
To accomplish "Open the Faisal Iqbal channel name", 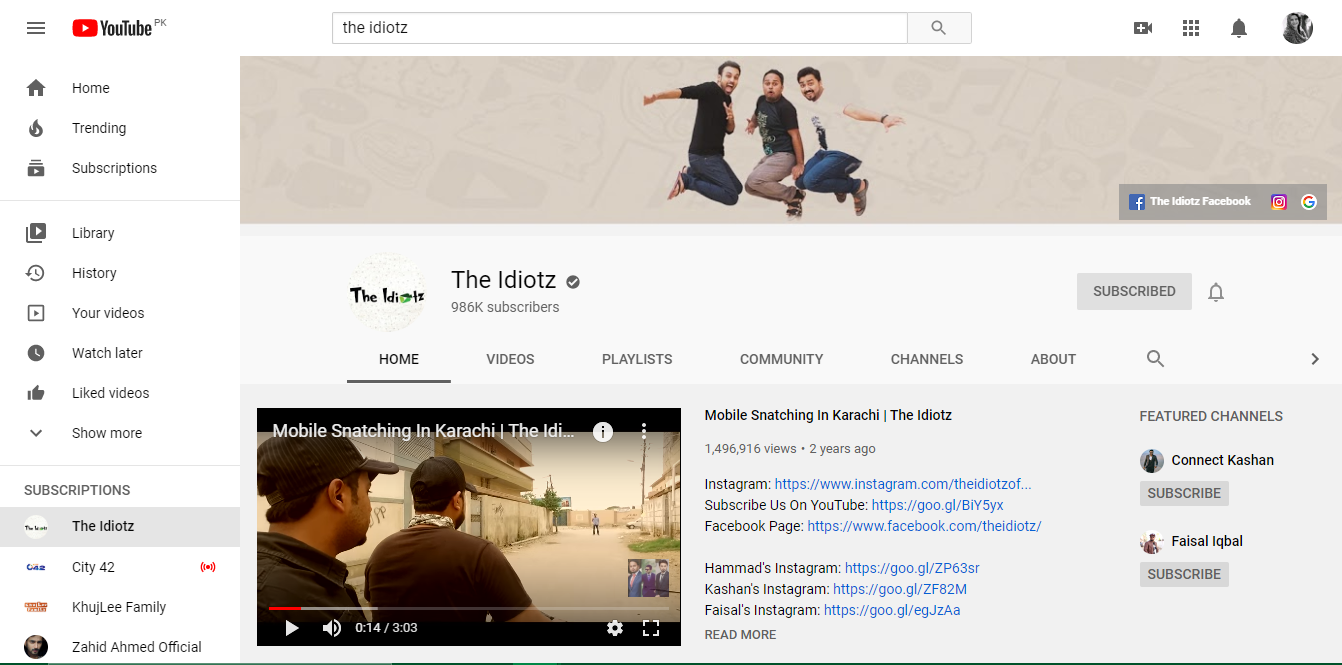I will [1207, 541].
